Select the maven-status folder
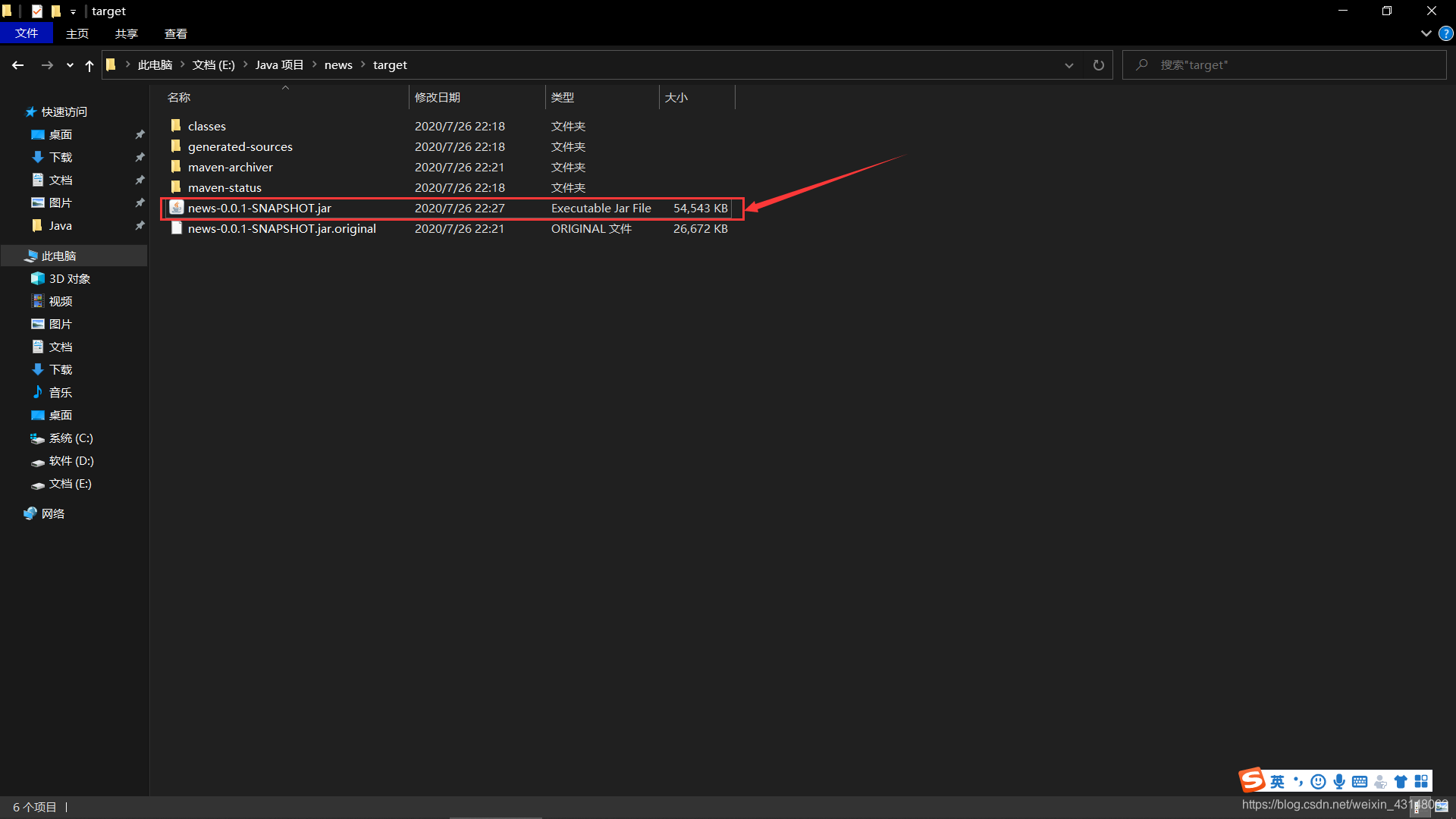 coord(224,187)
